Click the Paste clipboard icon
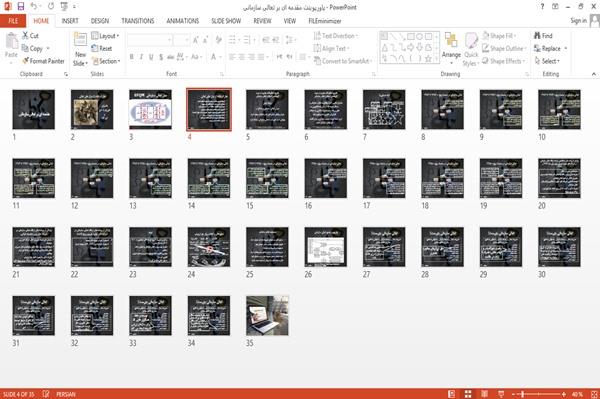This screenshot has height=399, width=600. pos(11,41)
